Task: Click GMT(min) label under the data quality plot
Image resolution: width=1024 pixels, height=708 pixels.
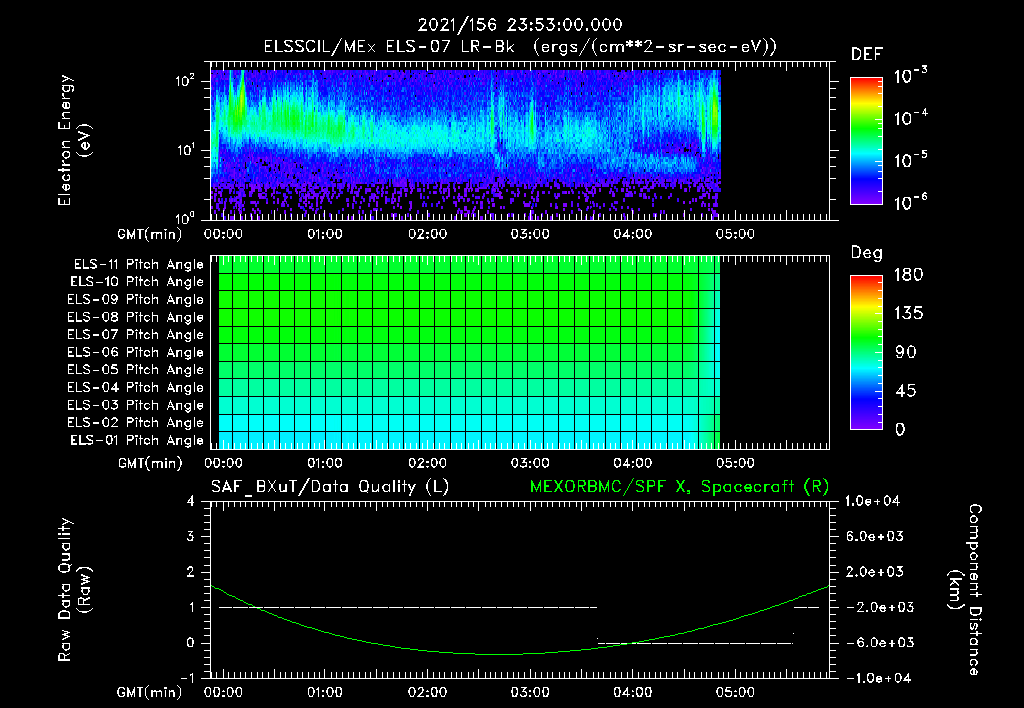Action: click(150, 692)
